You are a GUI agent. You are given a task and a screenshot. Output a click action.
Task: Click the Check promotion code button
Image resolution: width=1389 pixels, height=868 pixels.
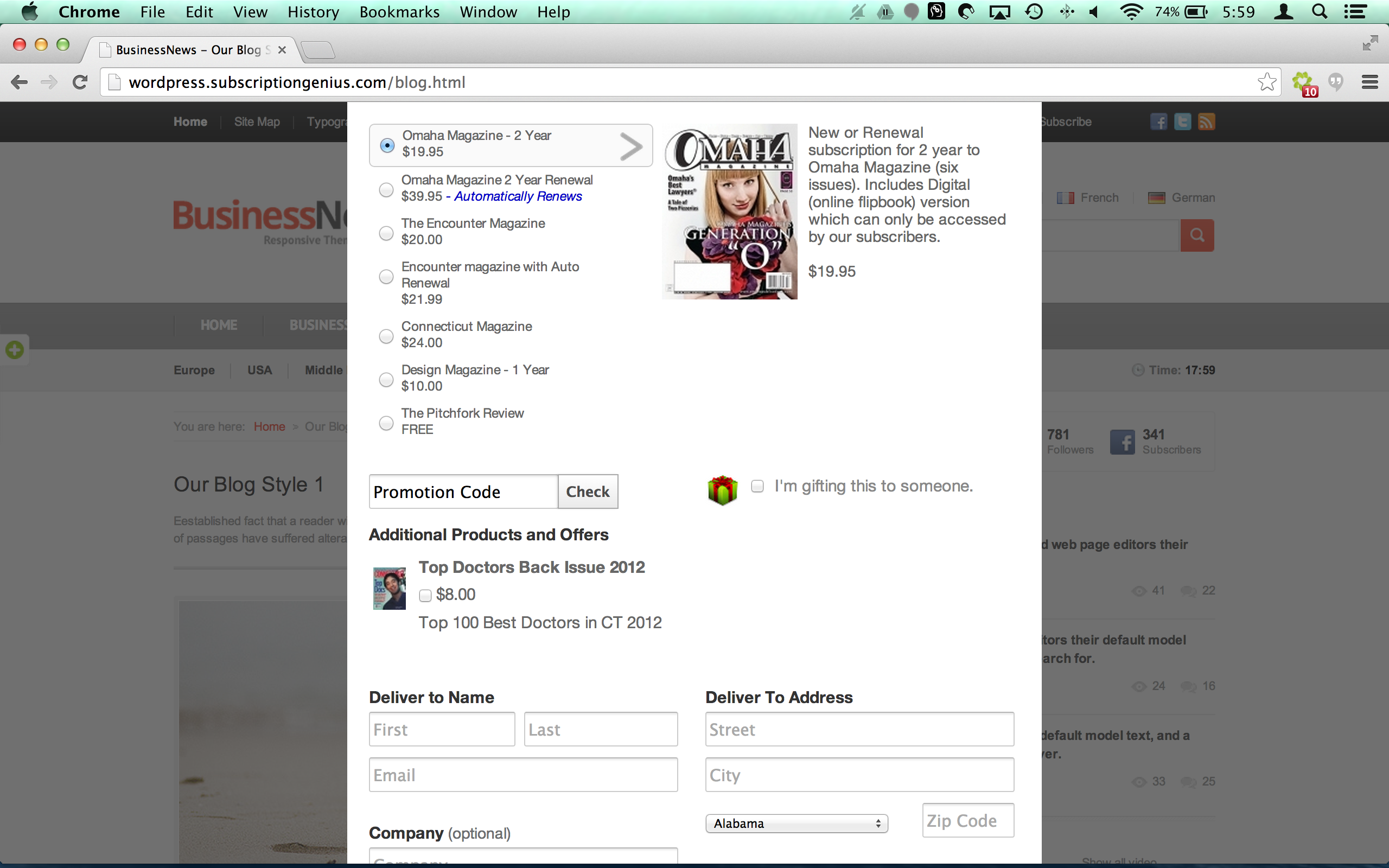click(x=588, y=492)
